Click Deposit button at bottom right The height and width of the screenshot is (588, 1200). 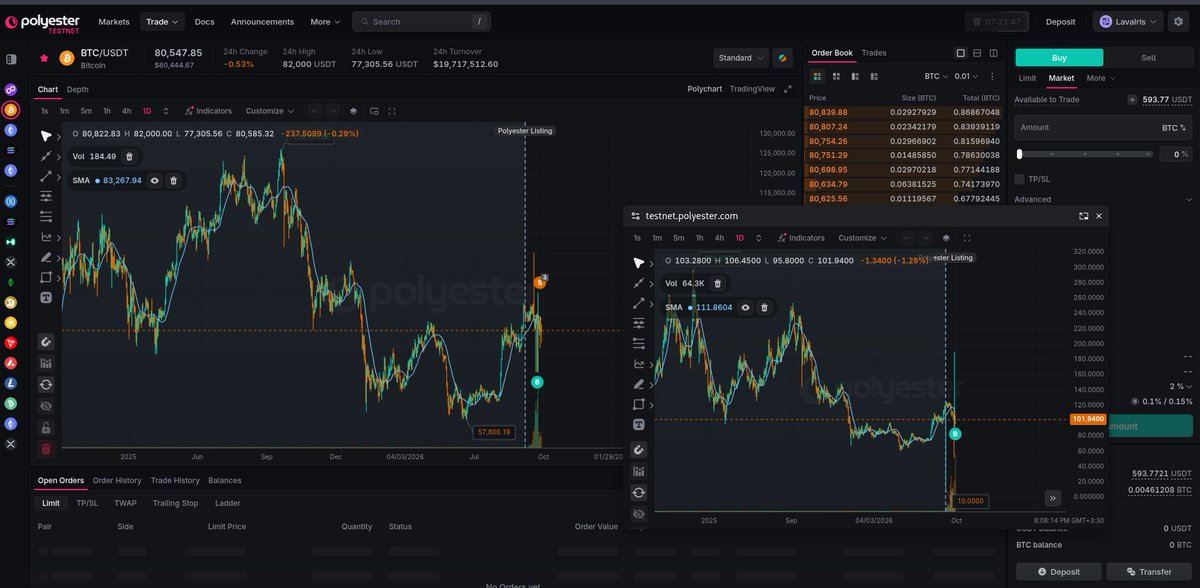point(1058,572)
